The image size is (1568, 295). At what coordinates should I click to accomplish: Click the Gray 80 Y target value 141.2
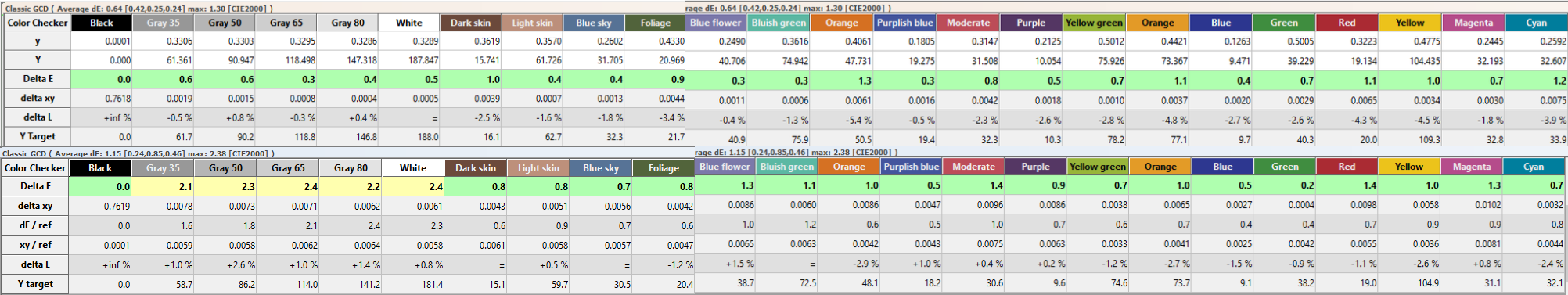pos(368,285)
